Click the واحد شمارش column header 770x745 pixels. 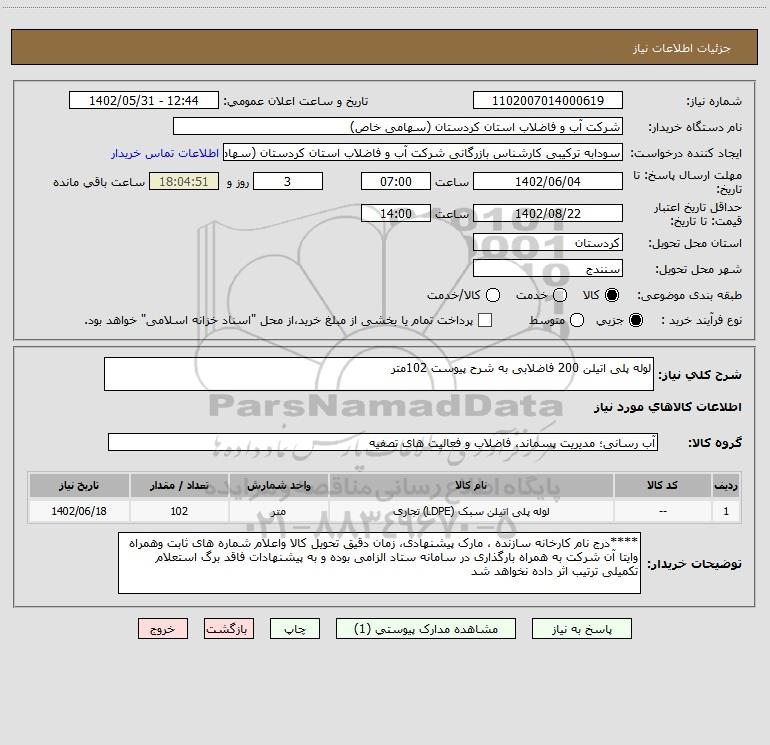tap(278, 485)
